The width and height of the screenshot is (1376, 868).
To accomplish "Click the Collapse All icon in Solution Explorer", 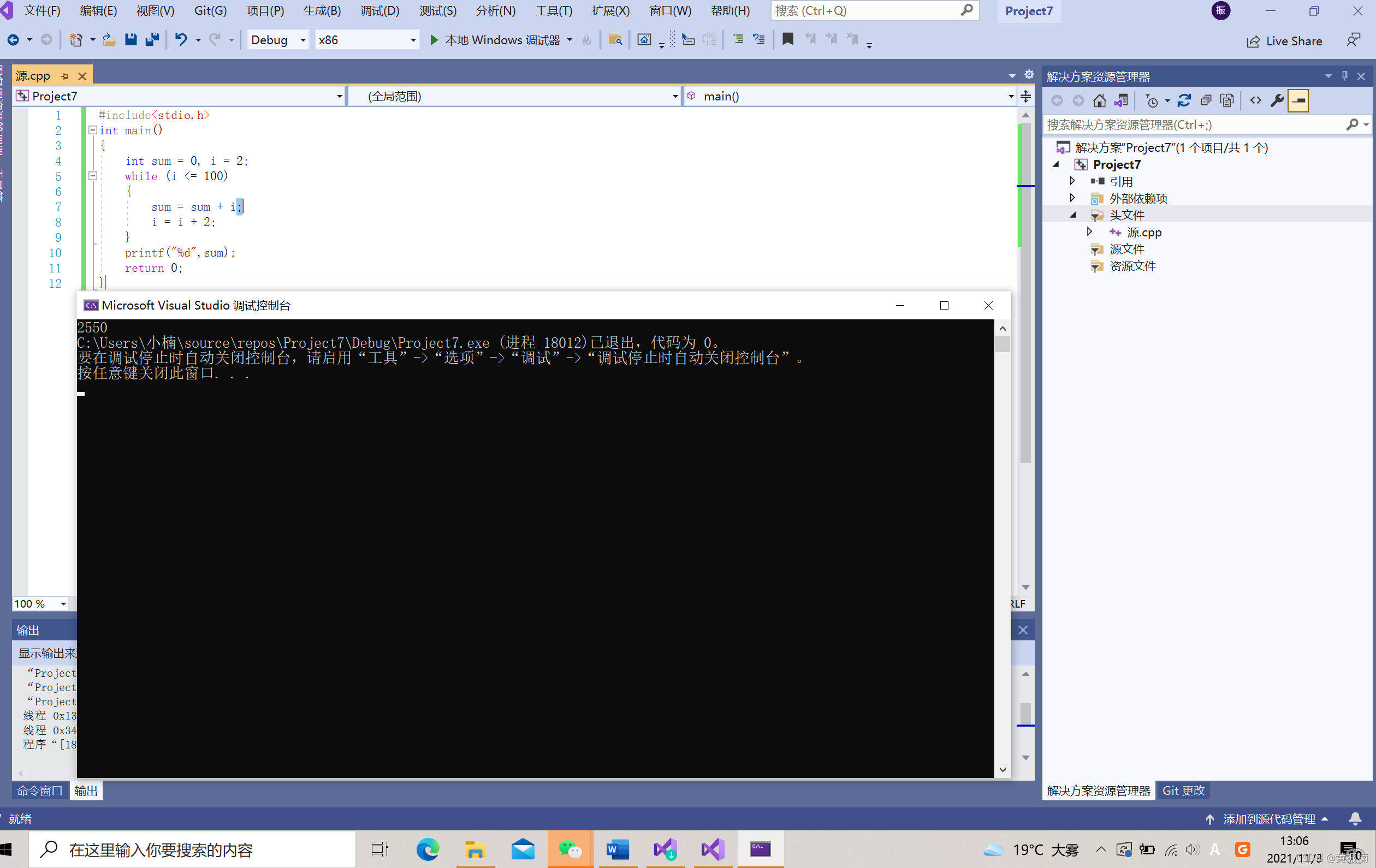I will 1206,100.
